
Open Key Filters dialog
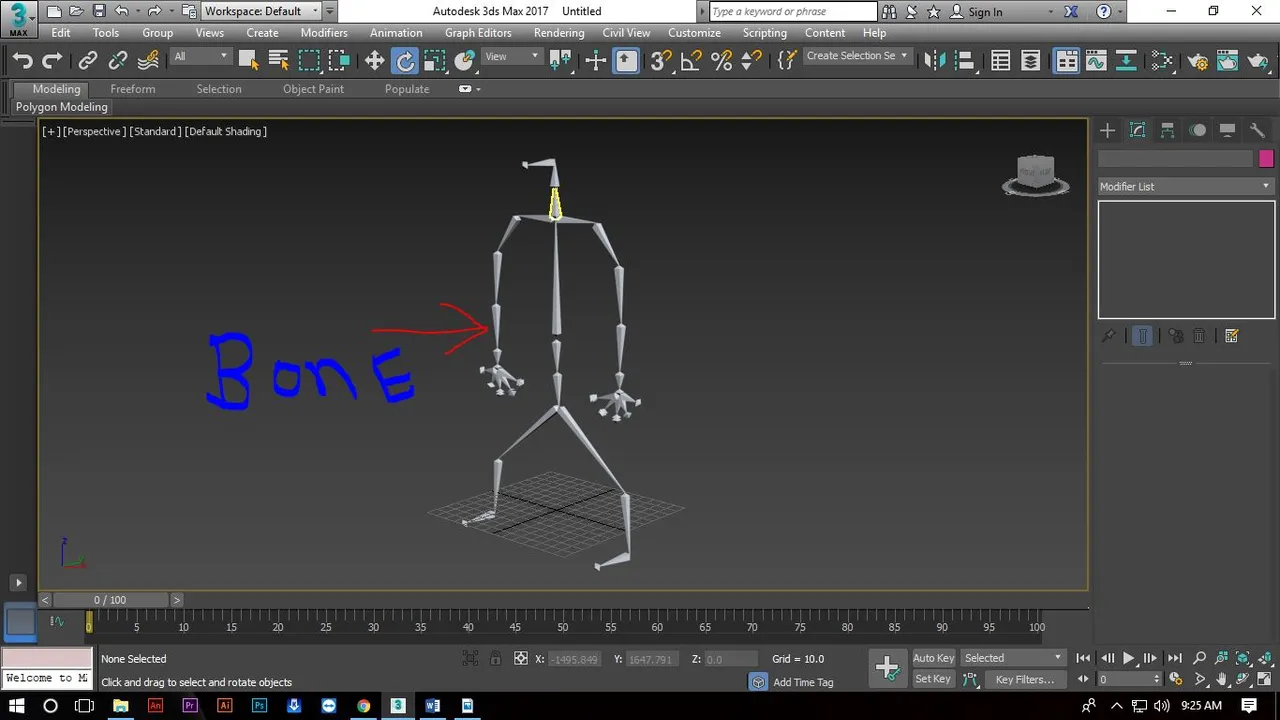pyautogui.click(x=1025, y=679)
